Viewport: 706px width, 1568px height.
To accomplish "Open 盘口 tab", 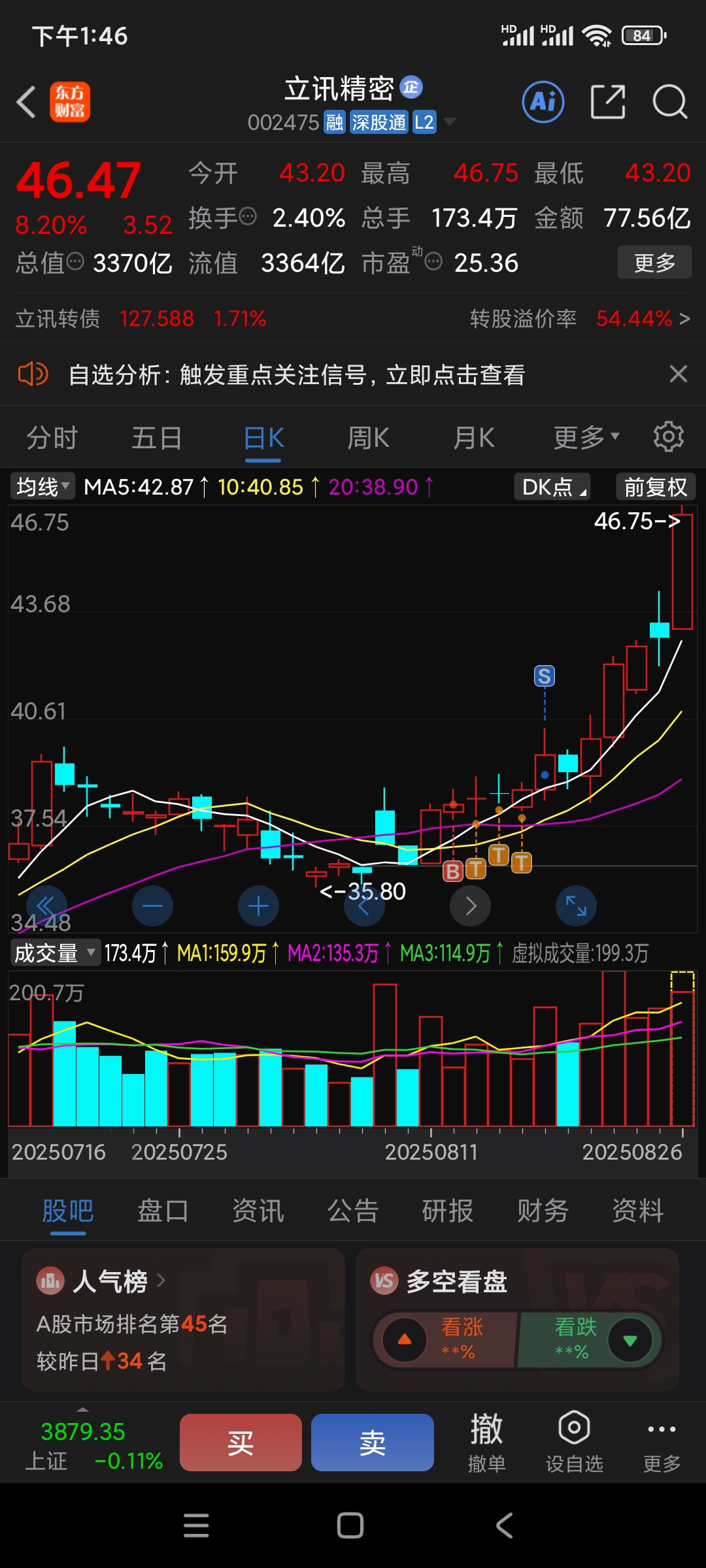I will point(163,1211).
